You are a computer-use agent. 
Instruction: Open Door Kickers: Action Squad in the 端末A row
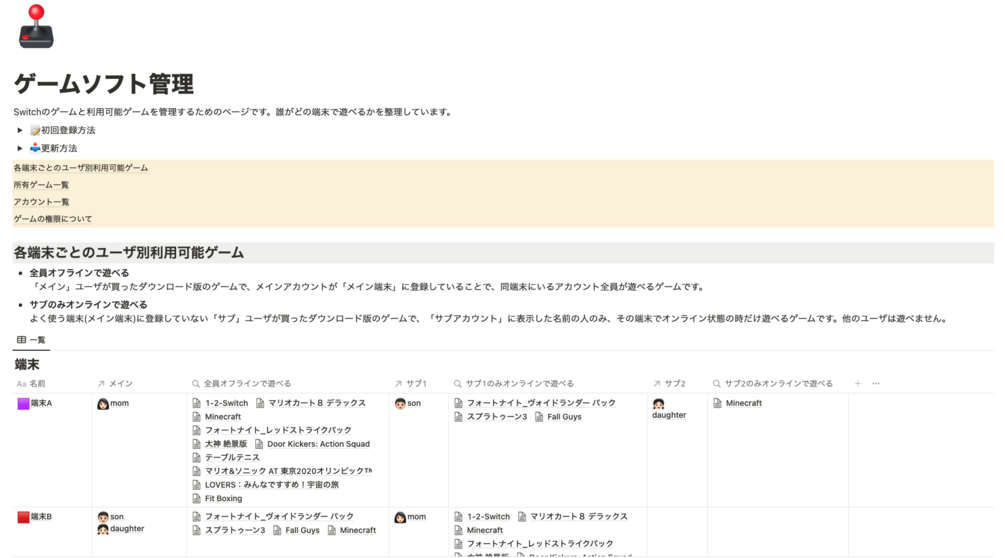312,444
